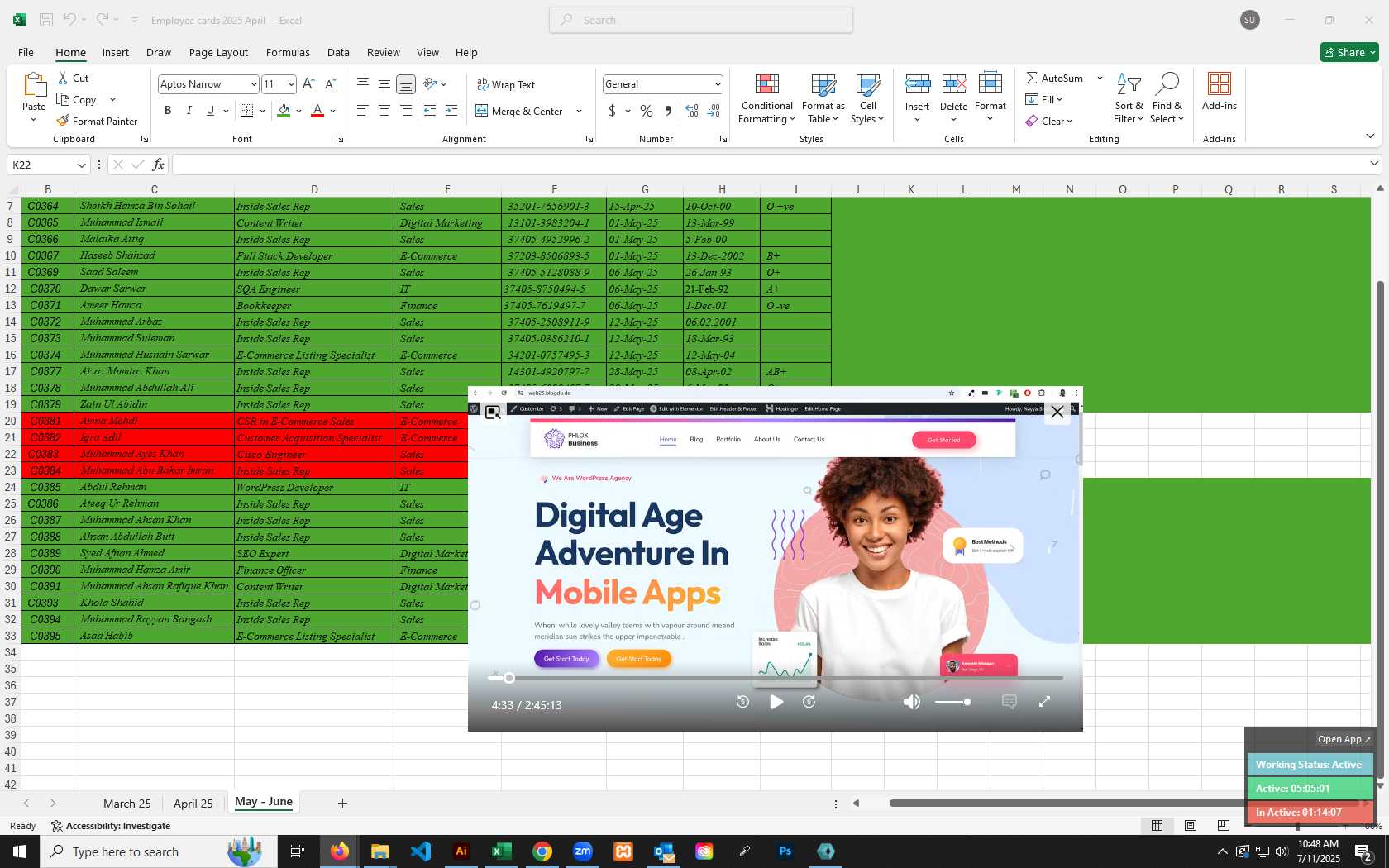Click Accessibility: Investigate in status bar

pyautogui.click(x=111, y=826)
